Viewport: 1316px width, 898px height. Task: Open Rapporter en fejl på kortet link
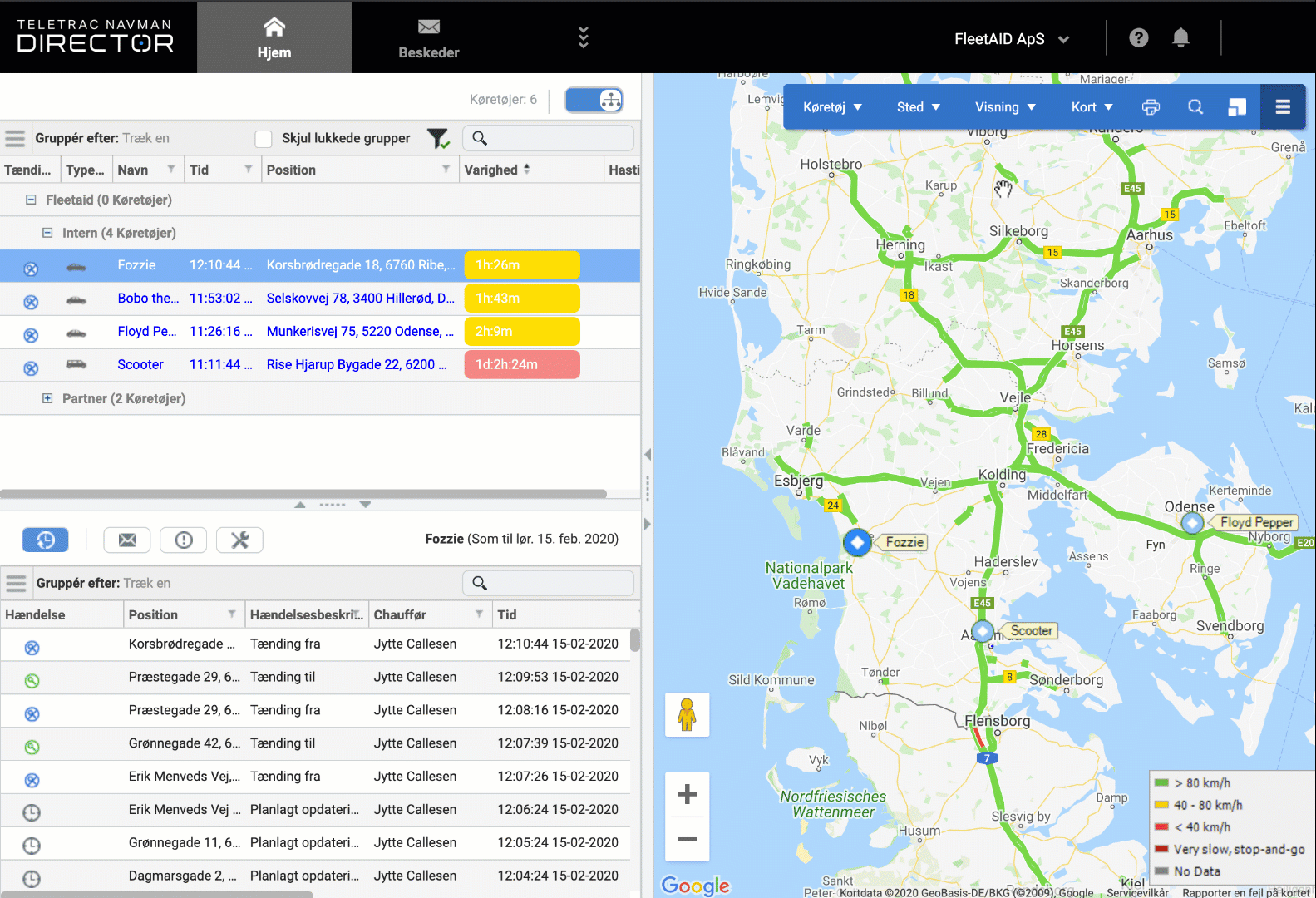[x=1245, y=892]
